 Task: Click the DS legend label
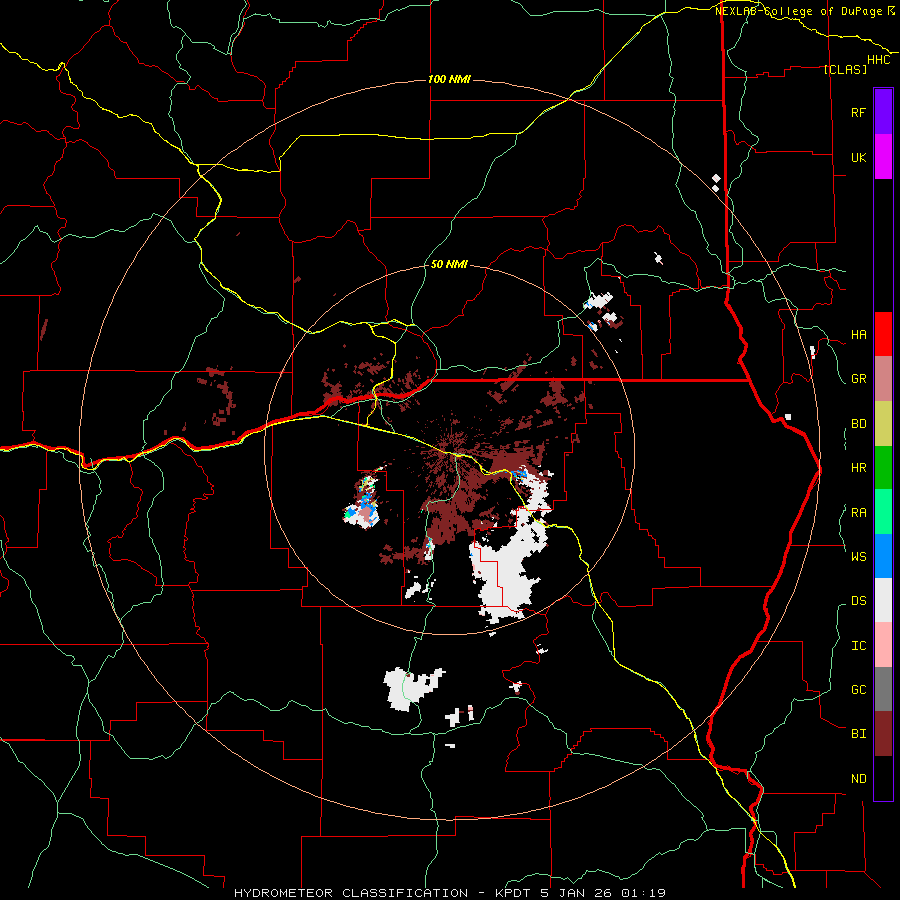tap(858, 601)
